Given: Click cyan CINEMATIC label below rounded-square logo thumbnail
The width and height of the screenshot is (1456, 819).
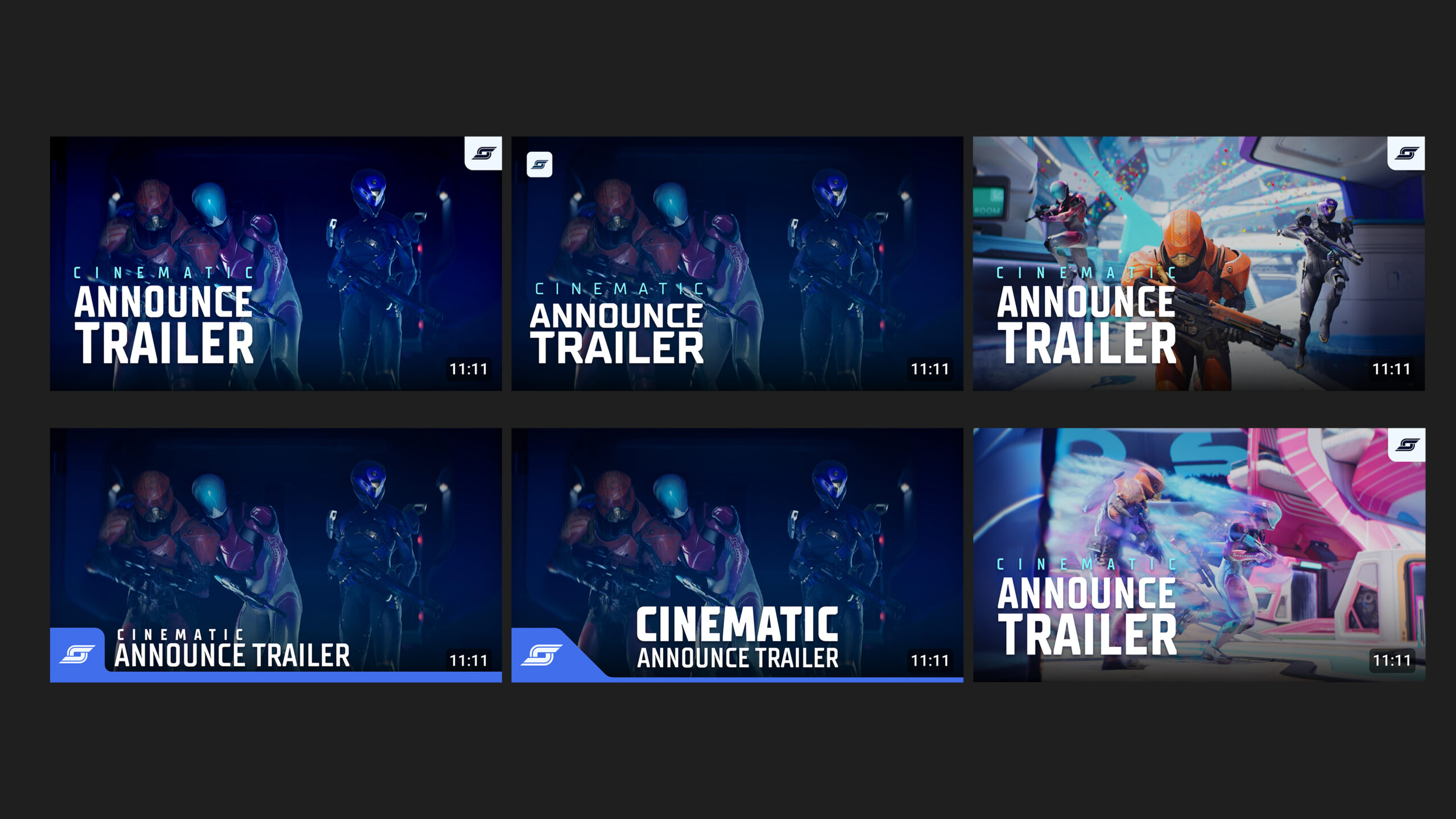Looking at the screenshot, I should point(620,289).
